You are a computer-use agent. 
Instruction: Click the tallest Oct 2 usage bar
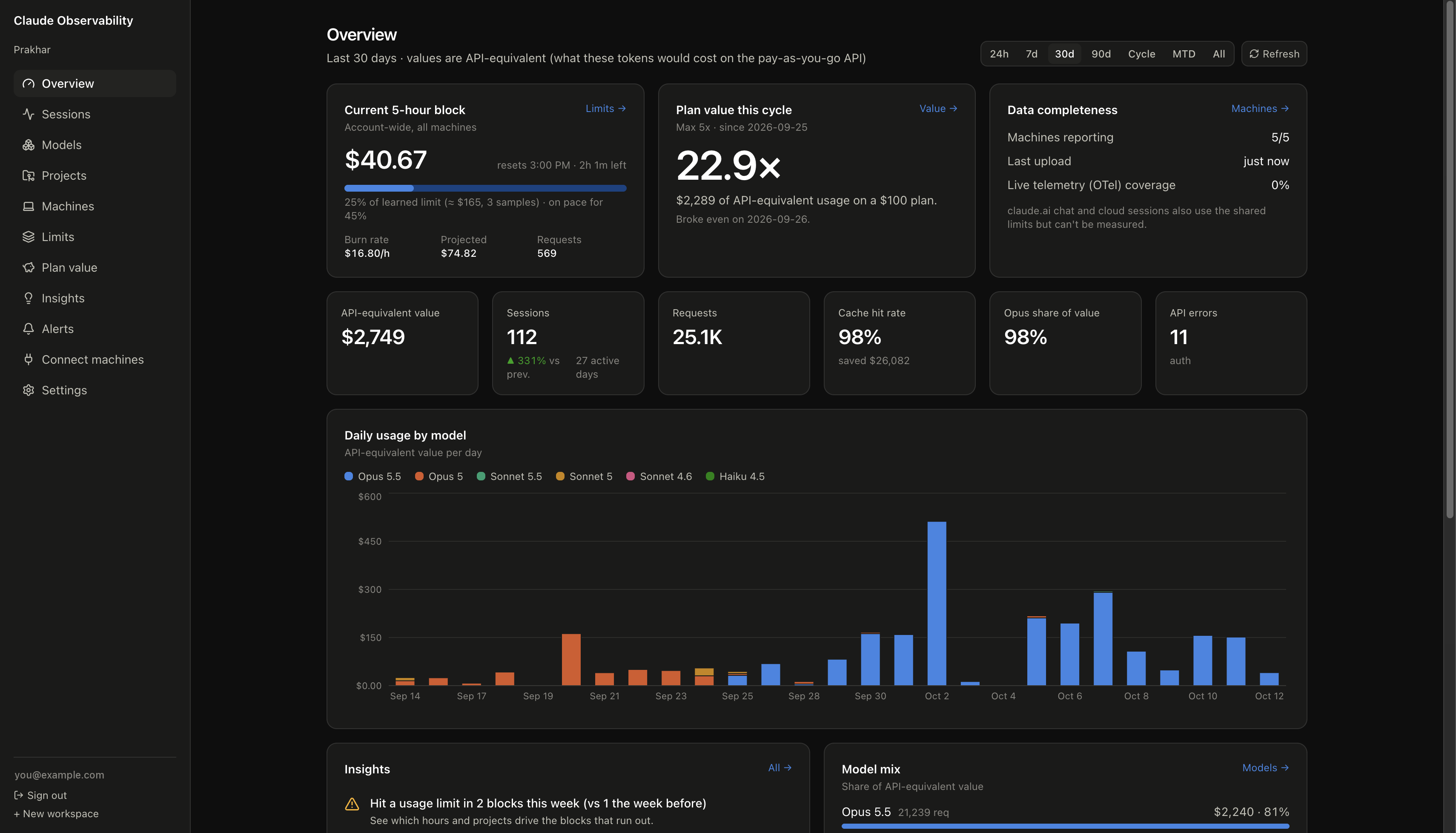pos(936,603)
